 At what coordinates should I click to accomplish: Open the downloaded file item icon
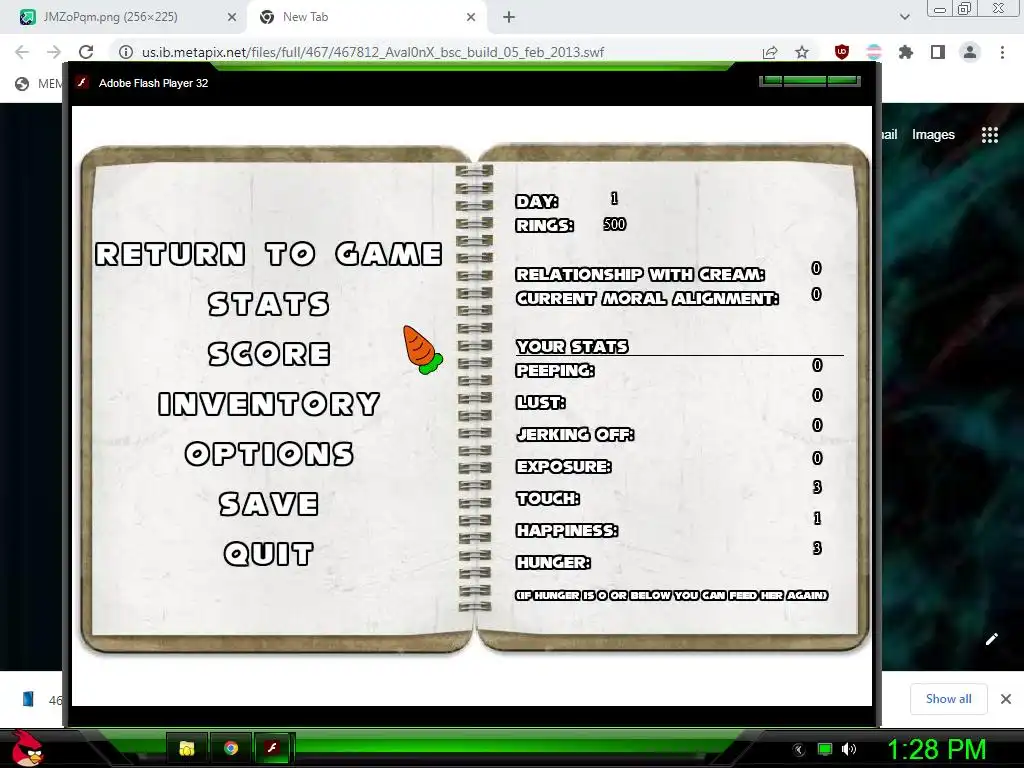pyautogui.click(x=28, y=699)
